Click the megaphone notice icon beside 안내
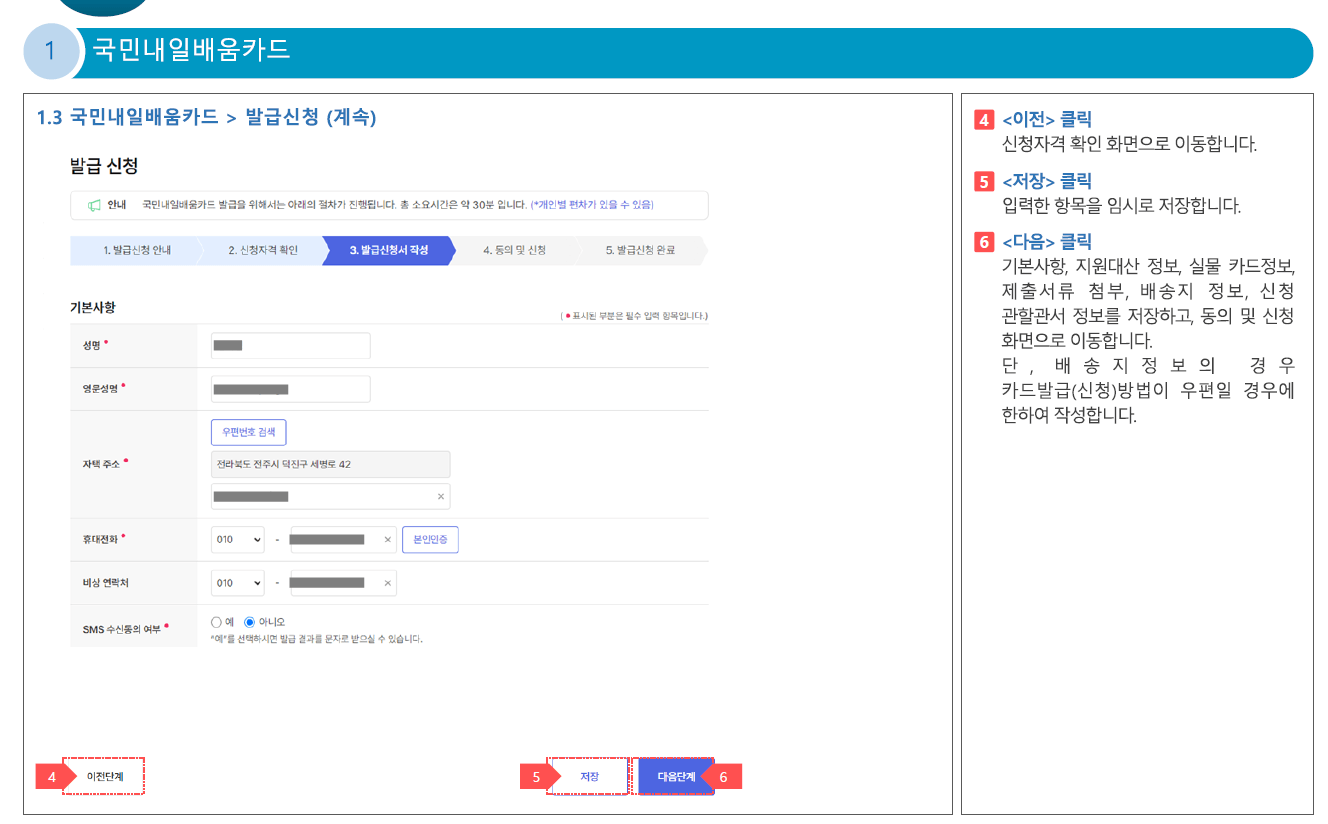Screen dimensions: 1328x824 (94, 205)
